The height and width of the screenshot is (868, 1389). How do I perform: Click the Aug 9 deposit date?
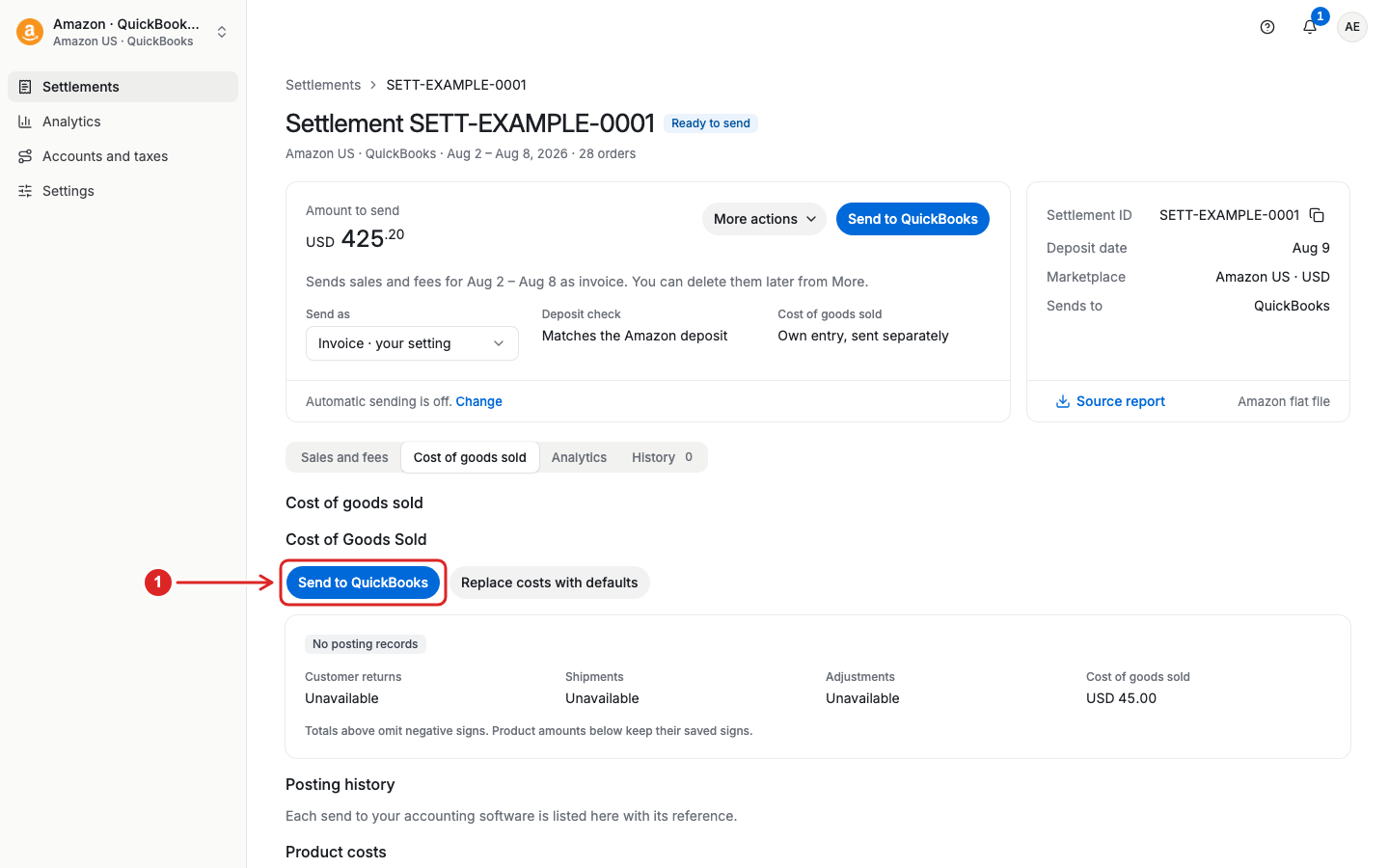click(x=1311, y=248)
